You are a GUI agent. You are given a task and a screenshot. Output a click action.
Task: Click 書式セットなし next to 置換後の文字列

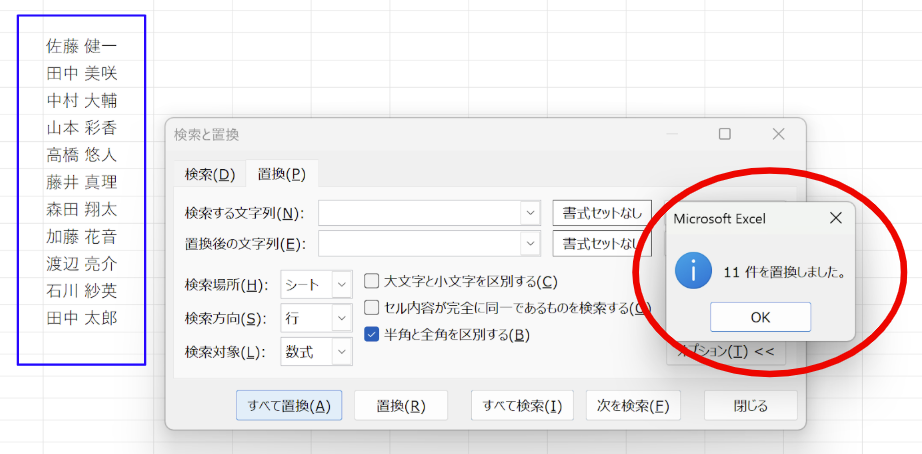(x=602, y=243)
